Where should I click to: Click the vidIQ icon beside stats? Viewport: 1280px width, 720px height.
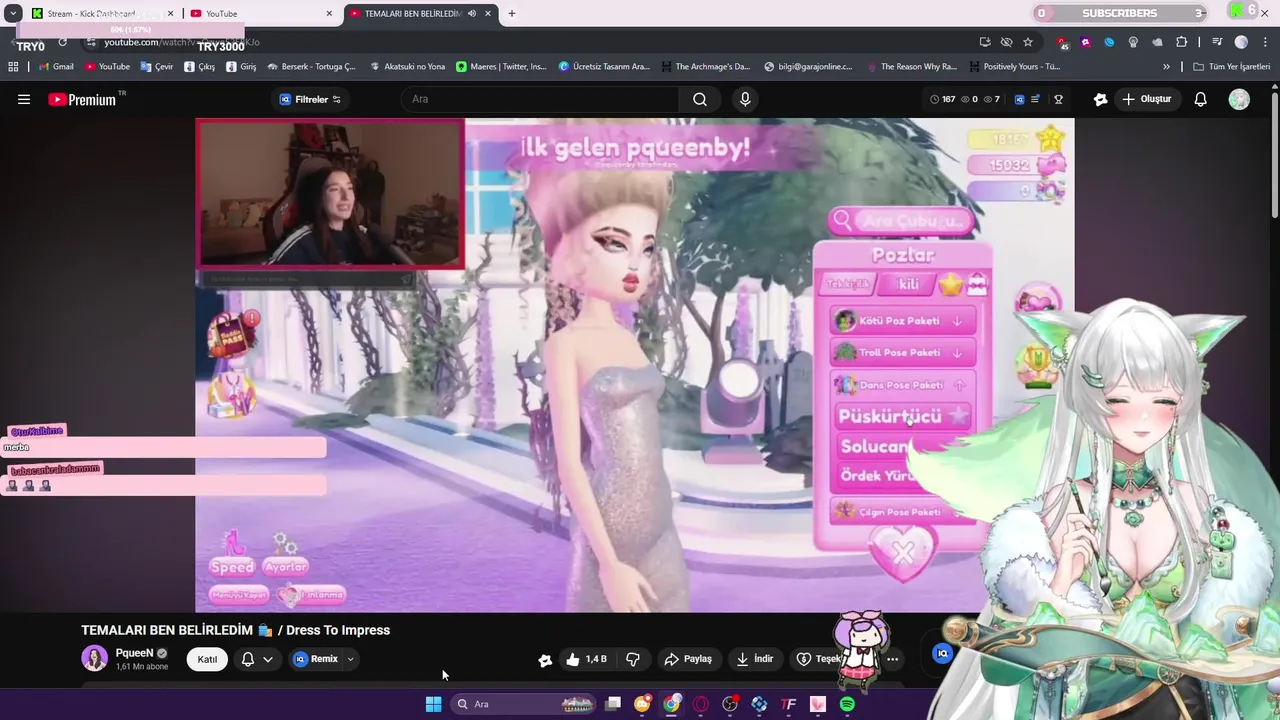pyautogui.click(x=1019, y=99)
